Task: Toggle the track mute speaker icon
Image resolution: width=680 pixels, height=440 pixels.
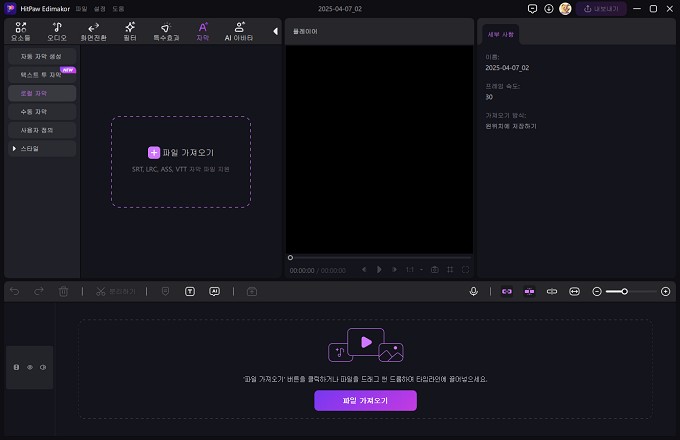Action: (x=43, y=367)
